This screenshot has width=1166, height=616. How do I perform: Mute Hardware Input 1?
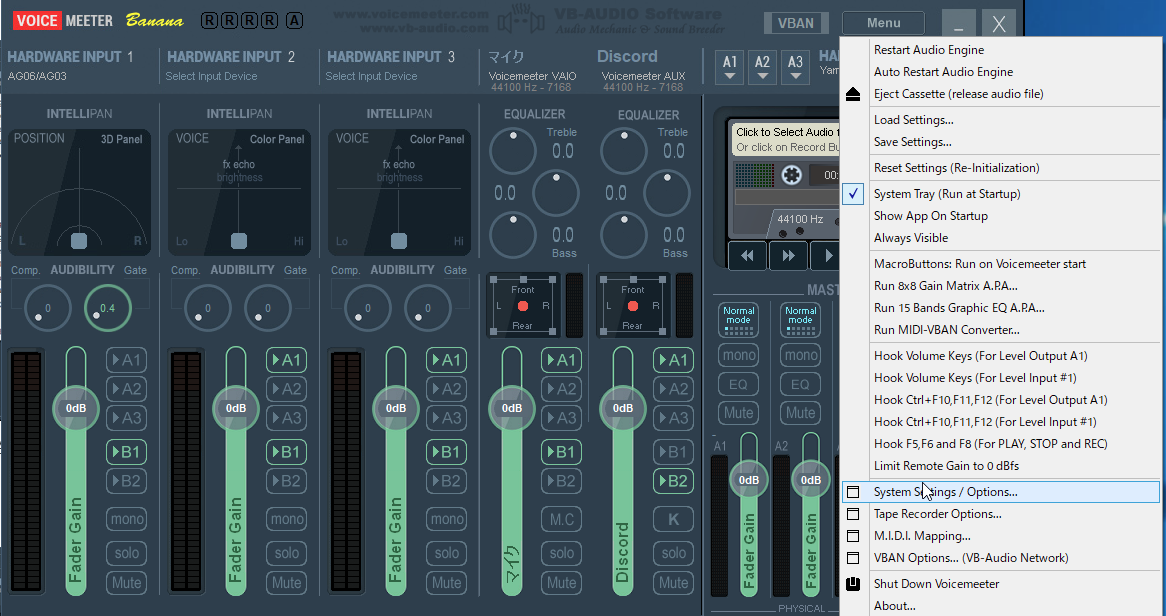point(126,583)
